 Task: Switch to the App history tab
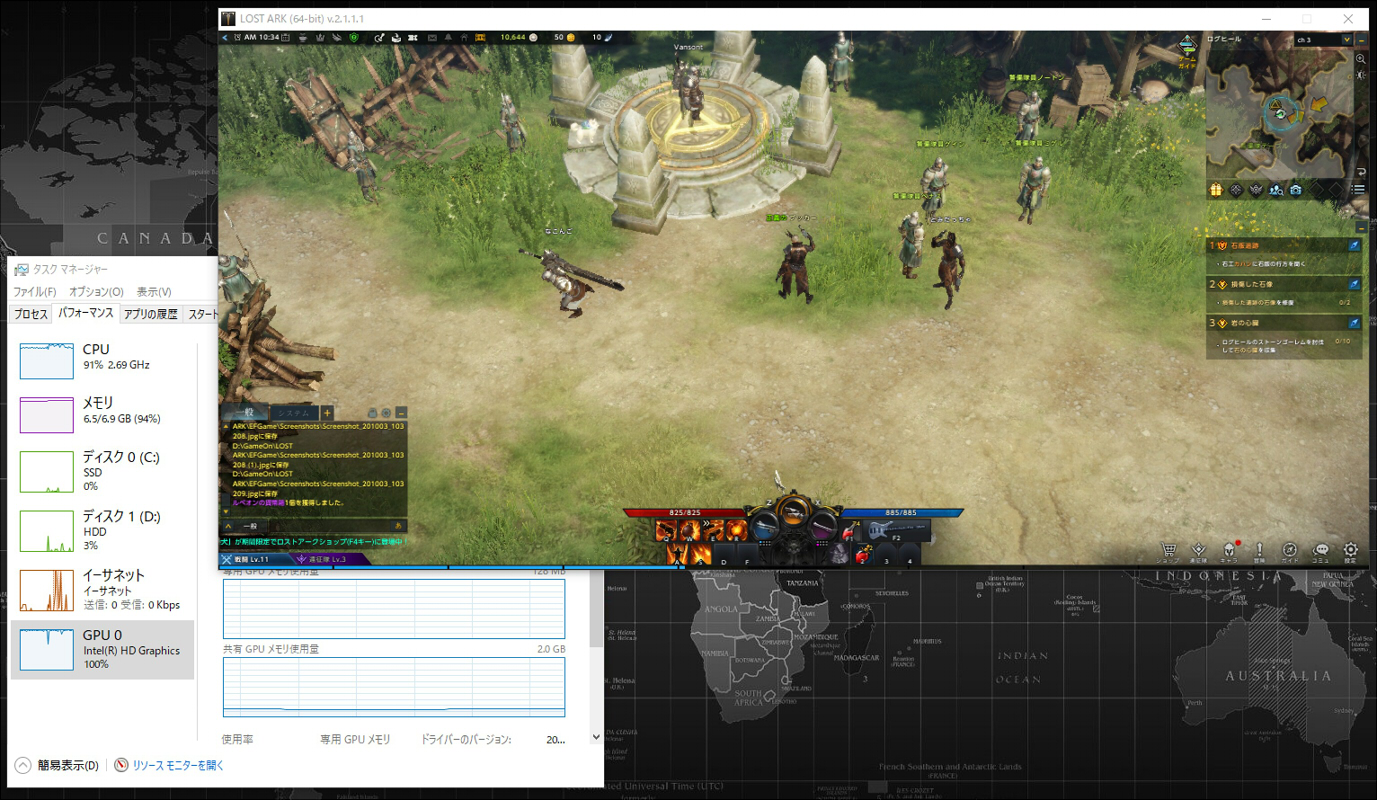coord(150,314)
